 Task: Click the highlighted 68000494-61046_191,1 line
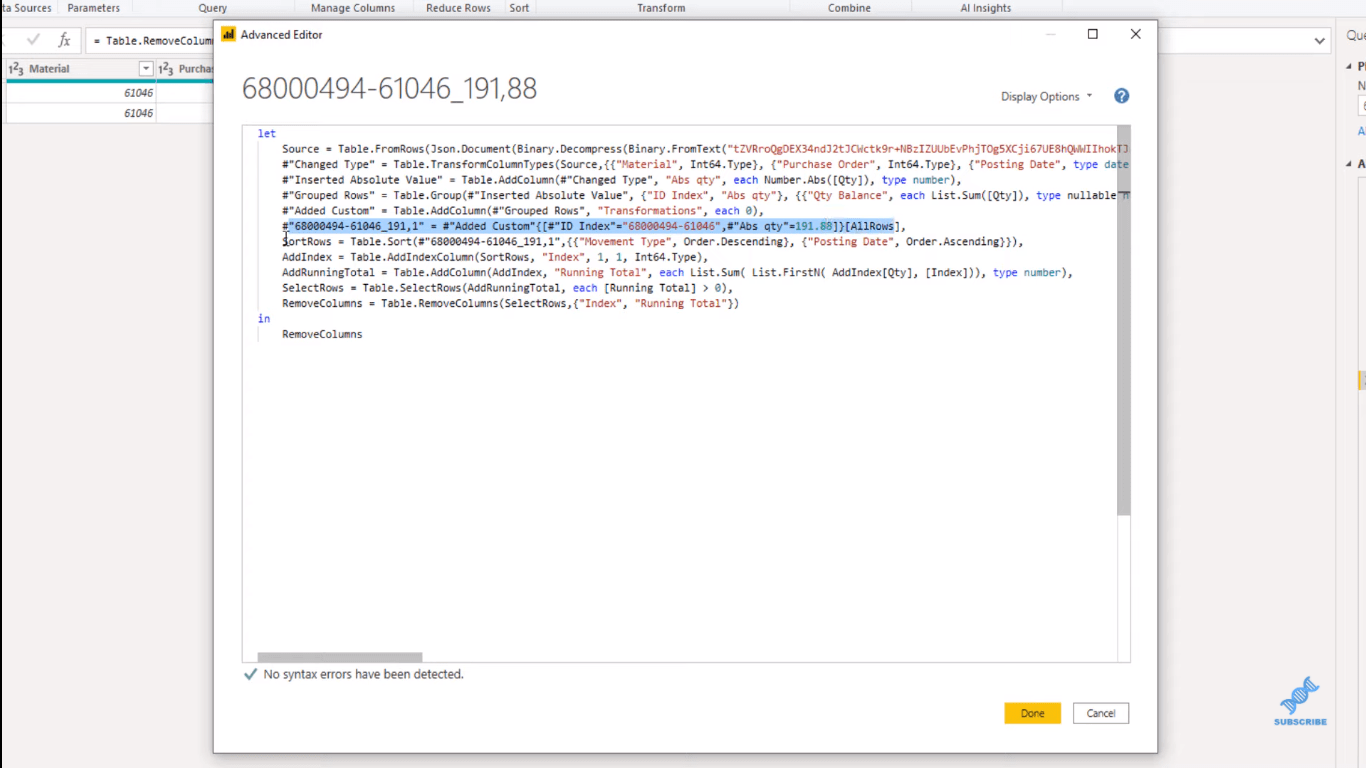click(593, 226)
